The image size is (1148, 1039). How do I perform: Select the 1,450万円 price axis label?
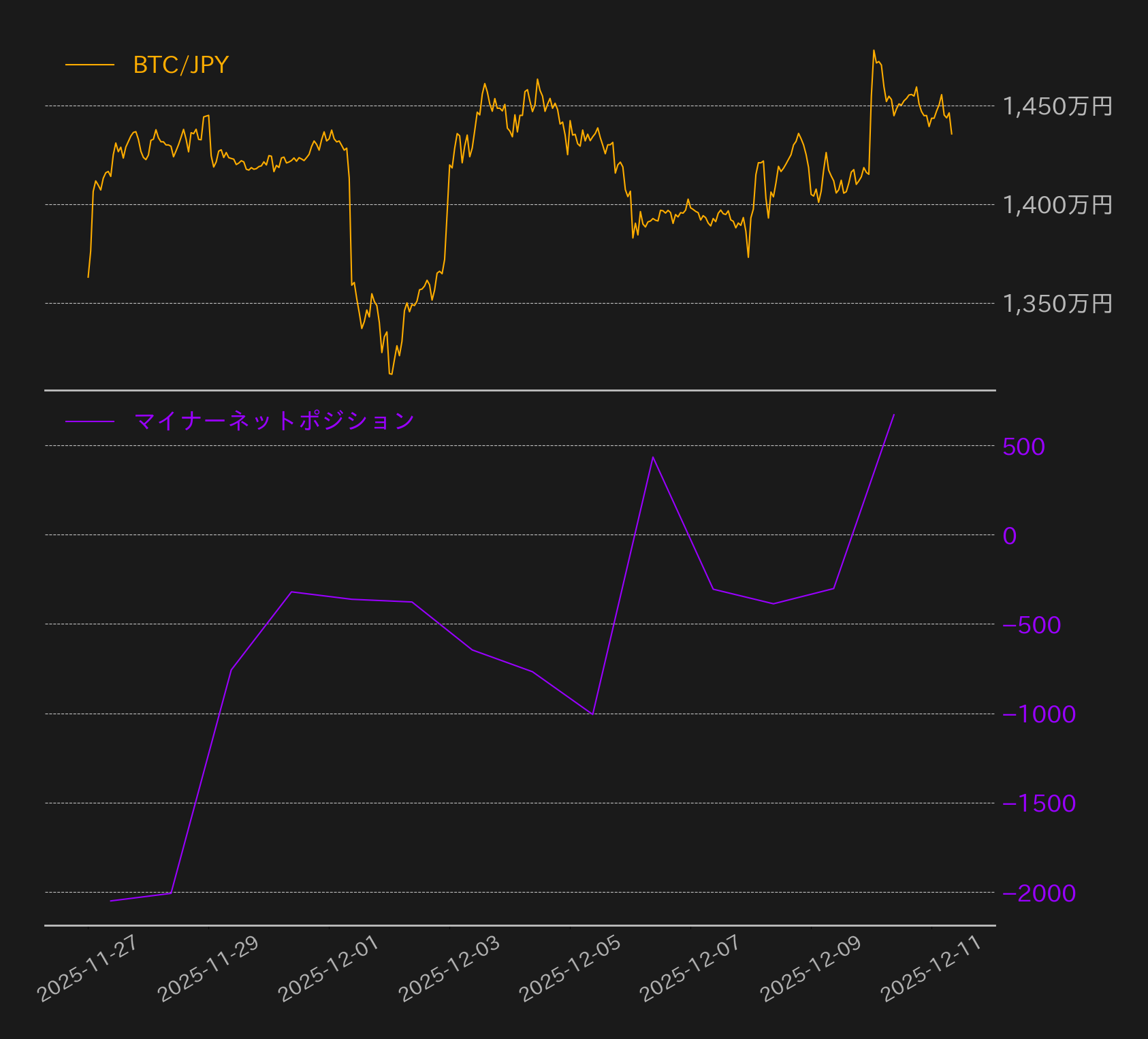point(1057,106)
